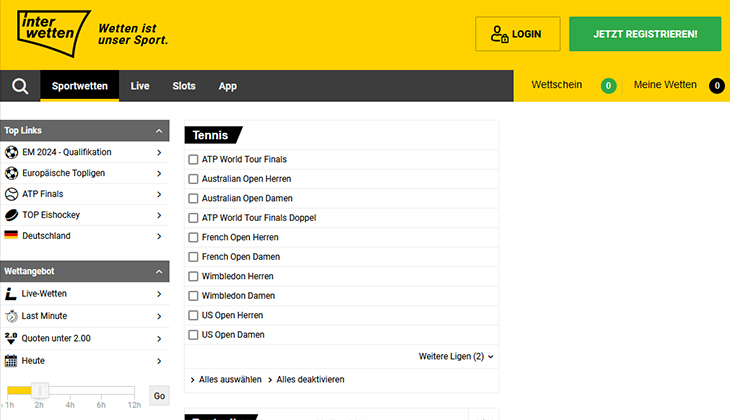This screenshot has height=420, width=730.
Task: Click the login user lock icon
Action: (x=500, y=34)
